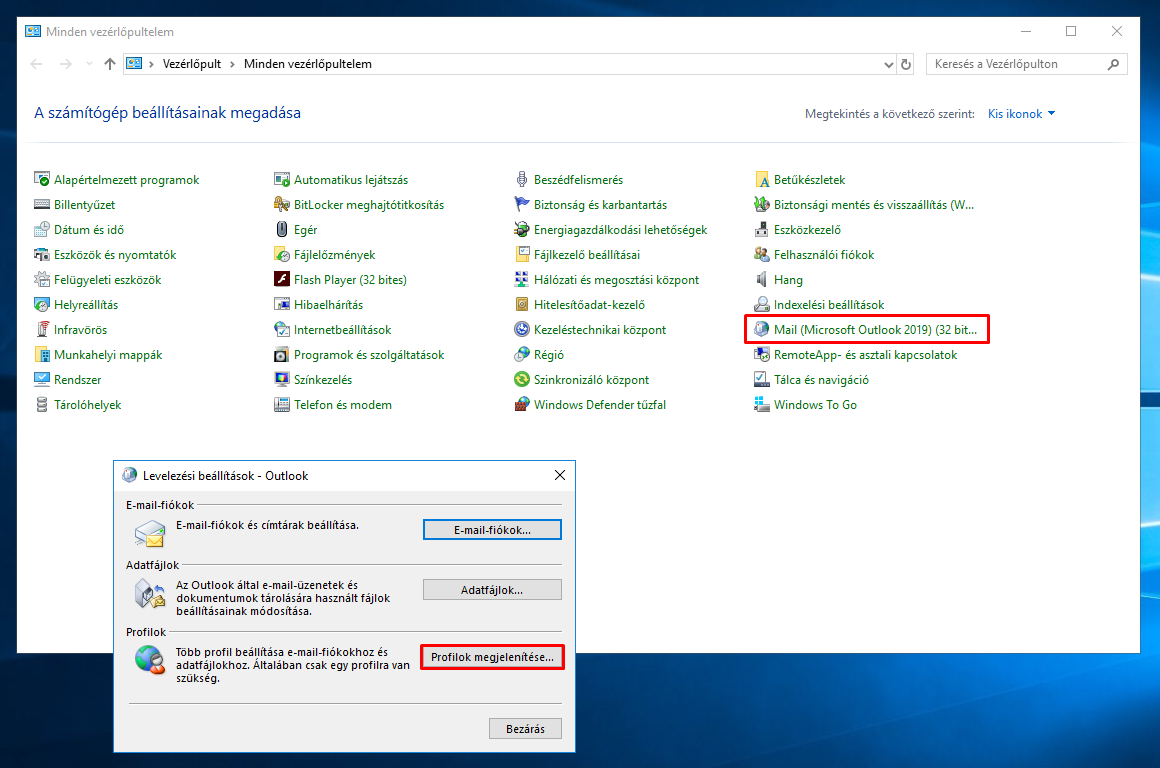The image size is (1160, 768).
Task: Open the Betűkészletek fonts icon
Action: [x=761, y=179]
